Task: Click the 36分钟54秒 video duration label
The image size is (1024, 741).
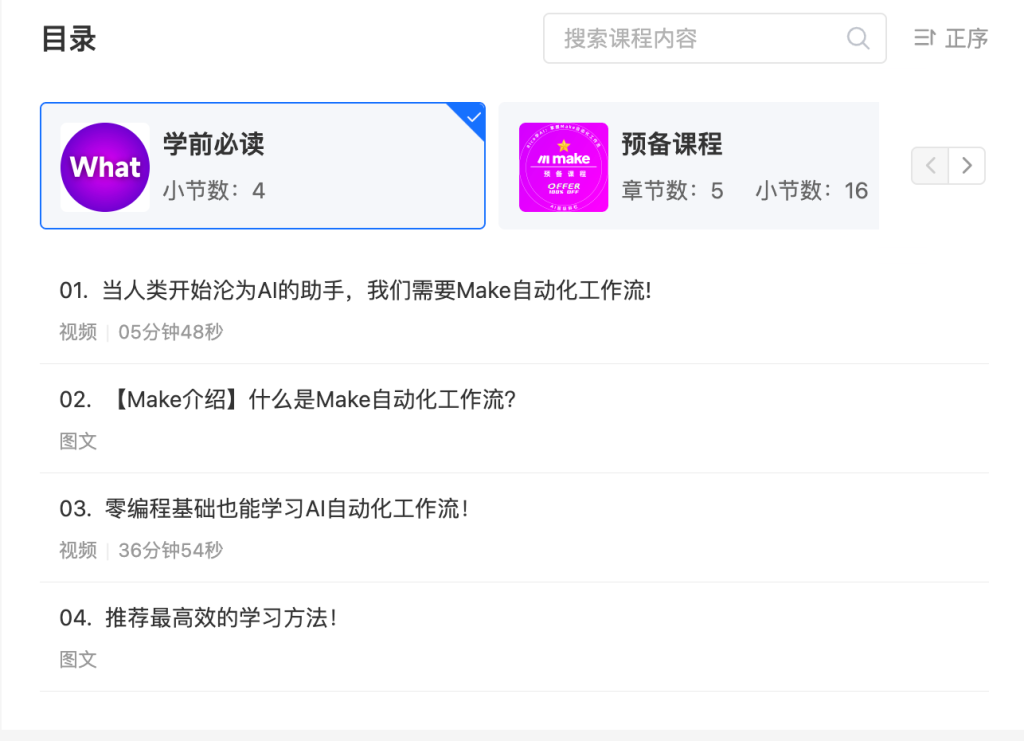Action: point(170,550)
